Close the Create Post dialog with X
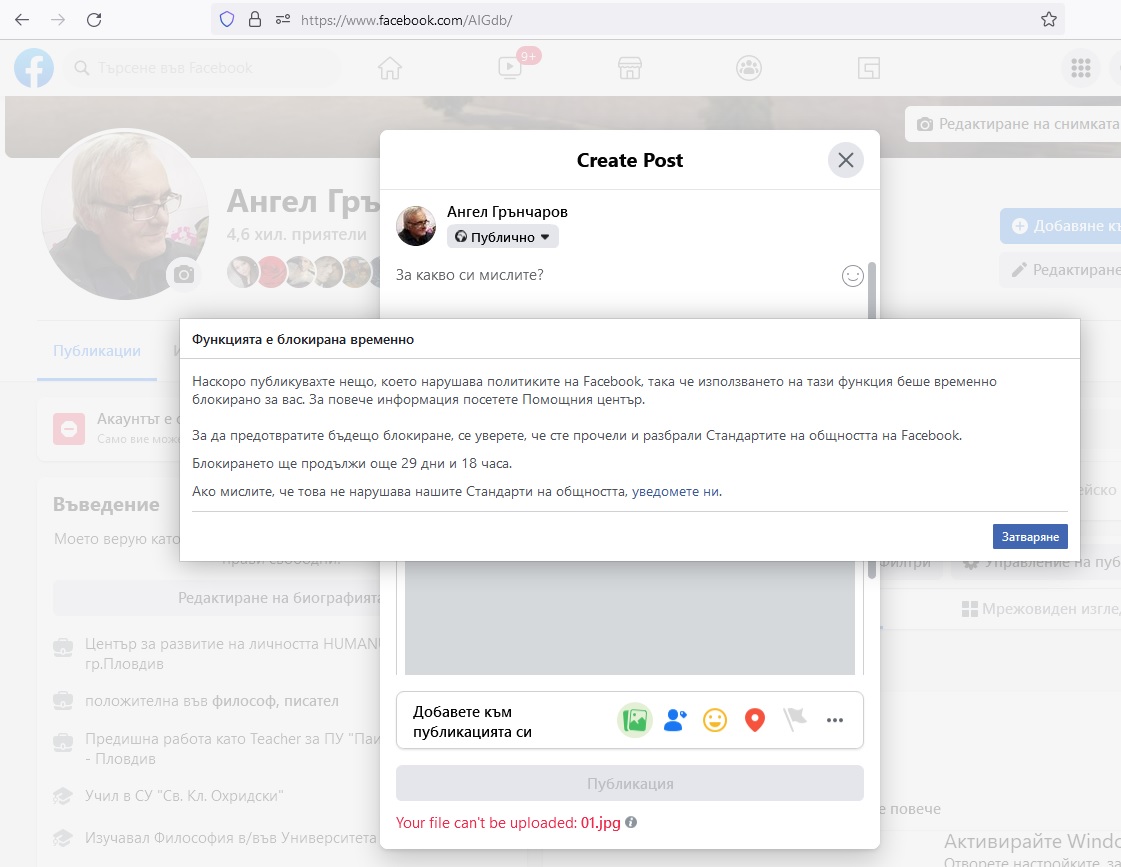This screenshot has height=867, width=1121. point(846,160)
